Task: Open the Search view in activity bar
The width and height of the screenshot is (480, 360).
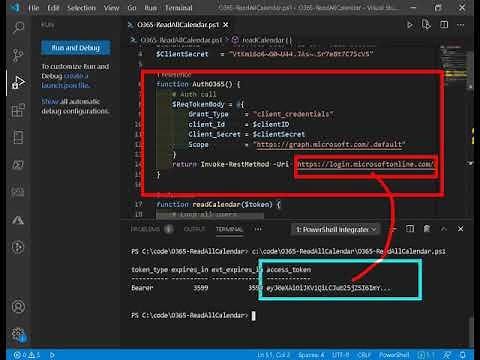Action: click(x=18, y=27)
